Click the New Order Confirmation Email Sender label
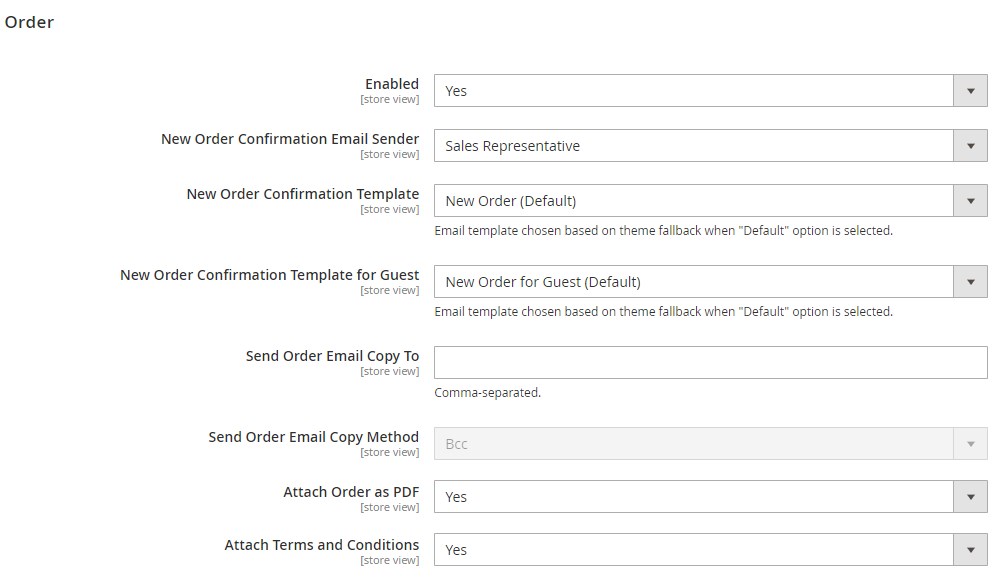 290,139
